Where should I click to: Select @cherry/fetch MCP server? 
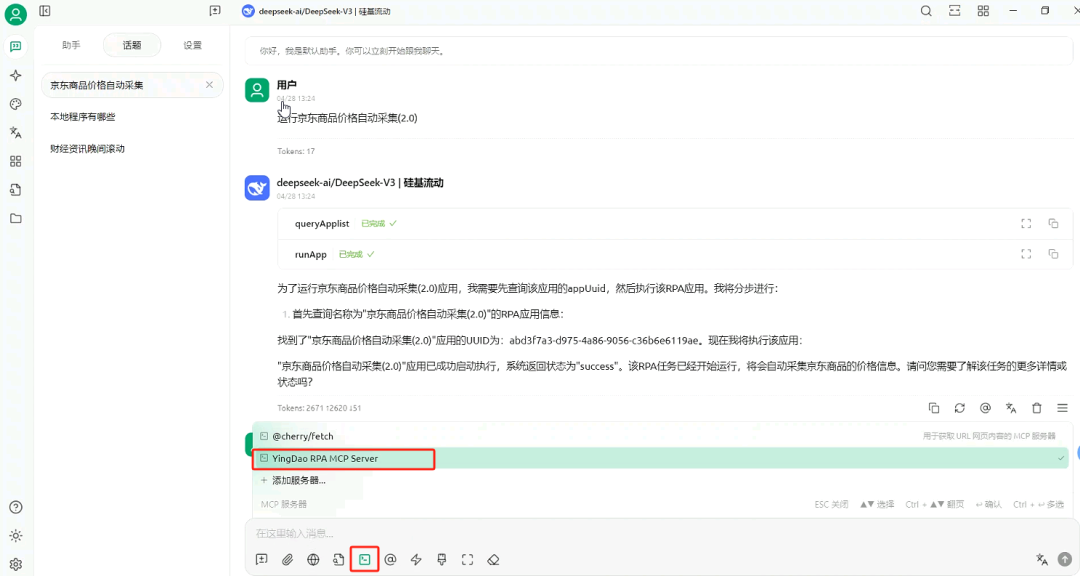click(663, 436)
